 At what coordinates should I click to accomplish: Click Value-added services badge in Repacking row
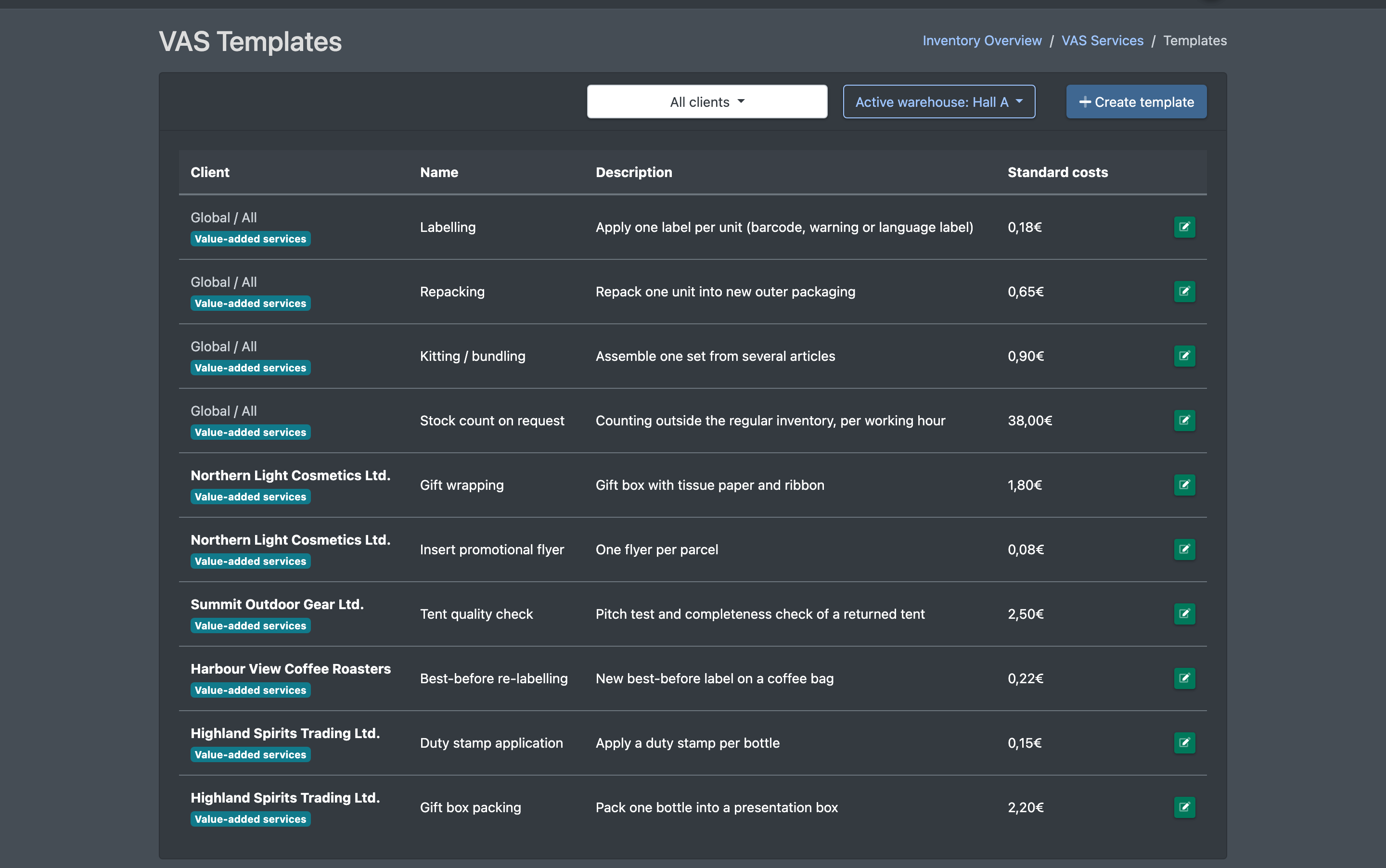coord(250,303)
